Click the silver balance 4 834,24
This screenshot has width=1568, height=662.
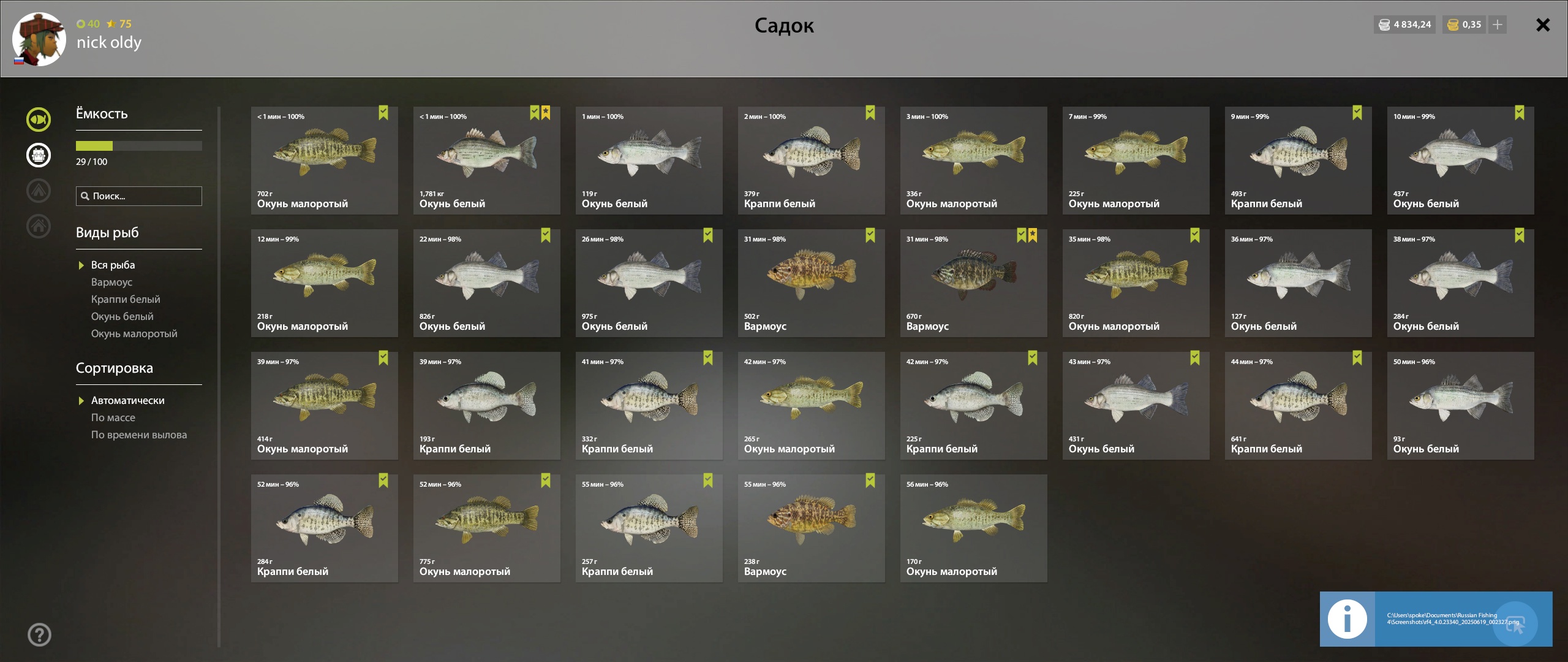tap(1404, 25)
